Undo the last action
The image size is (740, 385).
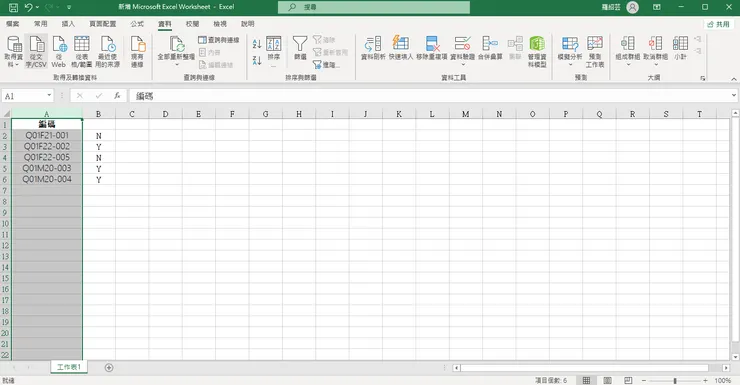[29, 7]
